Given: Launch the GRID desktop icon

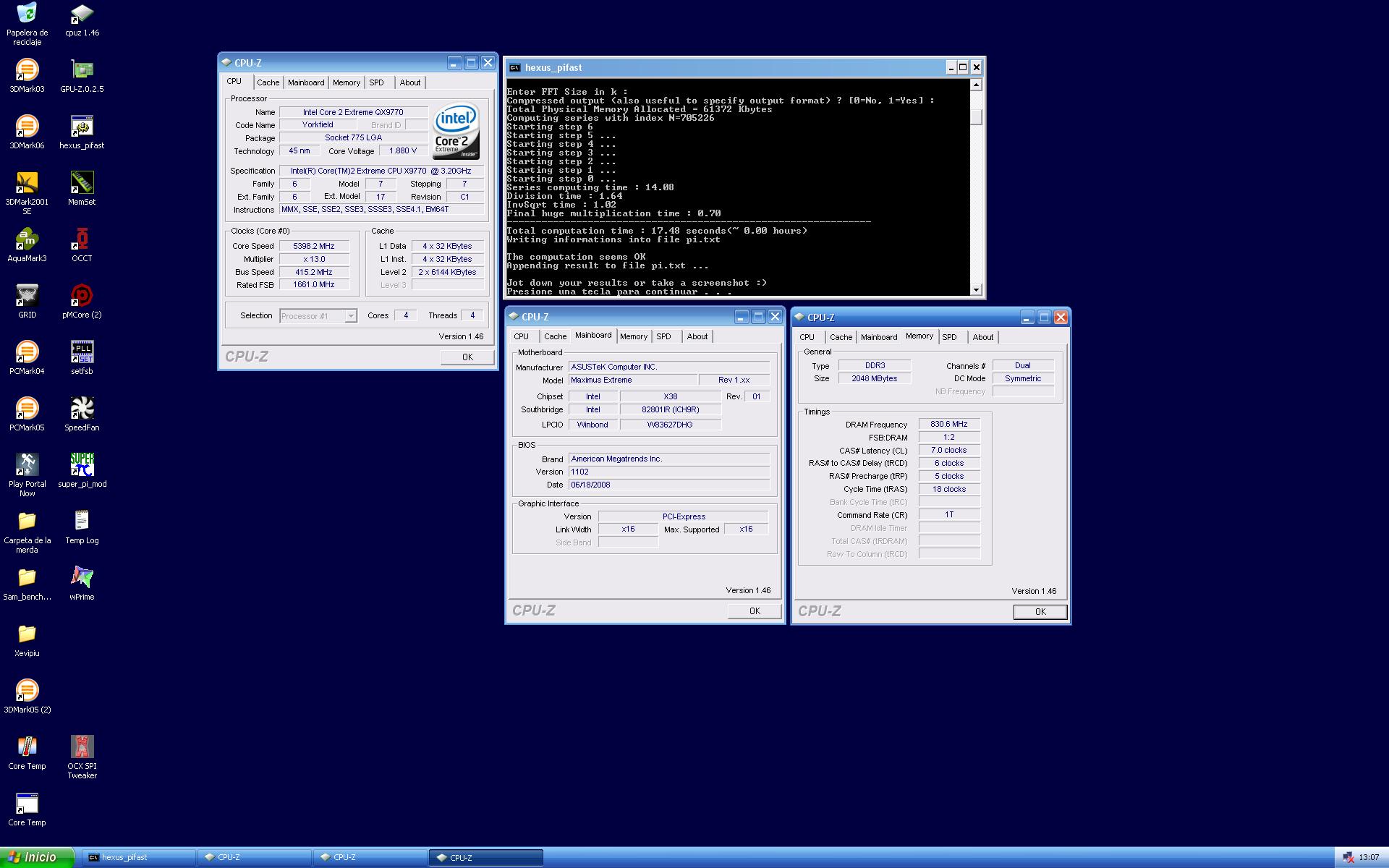Looking at the screenshot, I should click(x=27, y=301).
